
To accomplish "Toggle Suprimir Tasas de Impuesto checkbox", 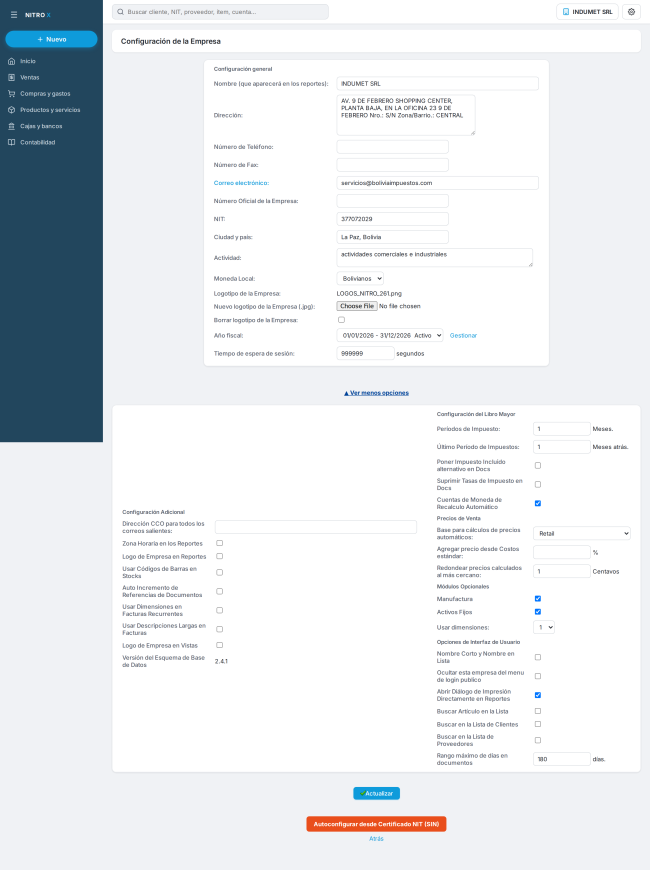I will pyautogui.click(x=538, y=484).
